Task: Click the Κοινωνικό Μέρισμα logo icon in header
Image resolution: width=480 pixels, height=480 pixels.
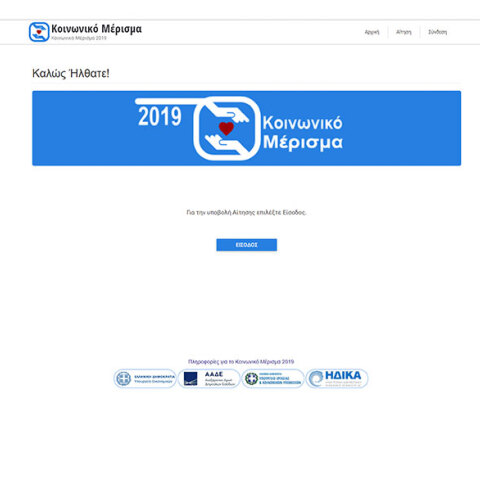Action: [39, 32]
